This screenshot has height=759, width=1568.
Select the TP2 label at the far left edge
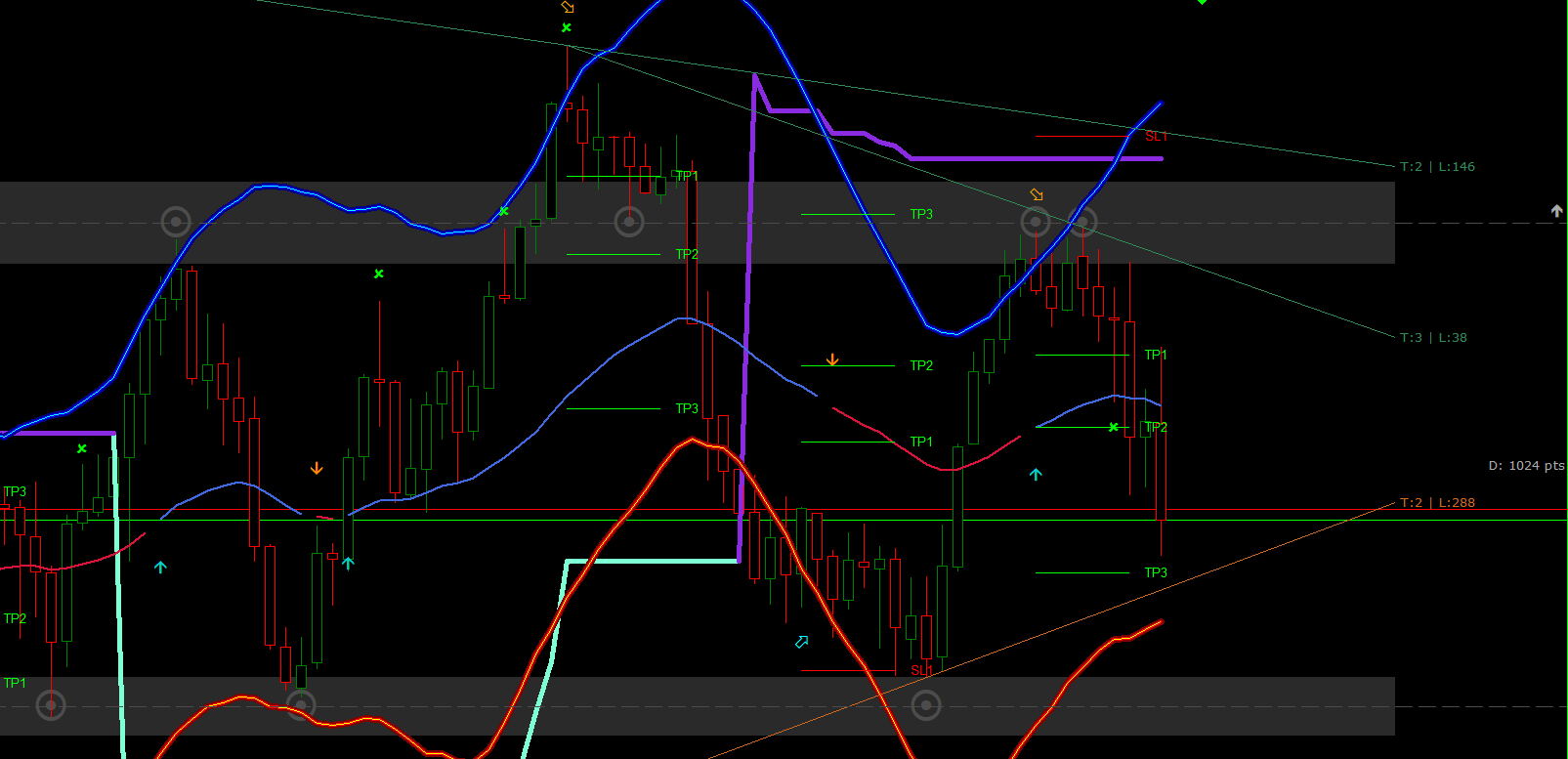[15, 618]
